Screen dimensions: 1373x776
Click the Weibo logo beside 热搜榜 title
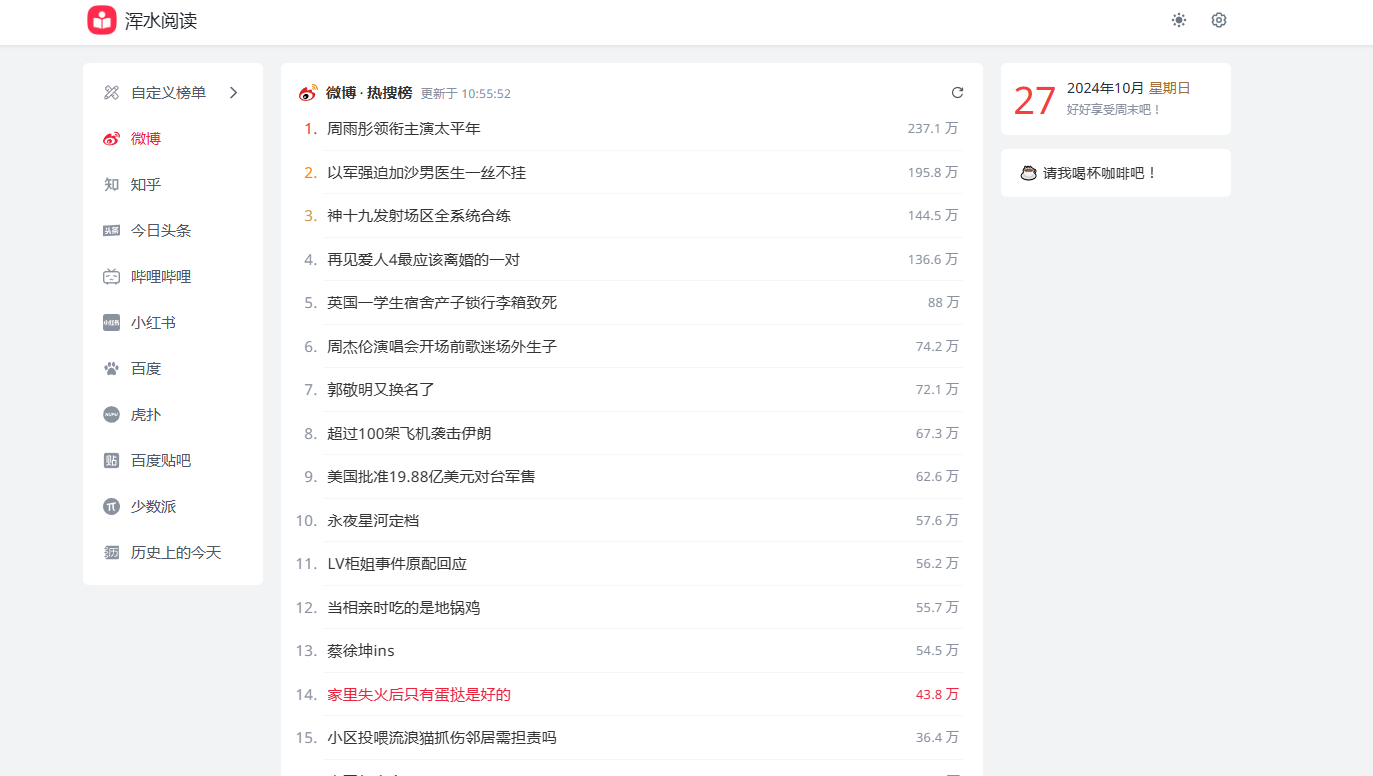point(308,93)
